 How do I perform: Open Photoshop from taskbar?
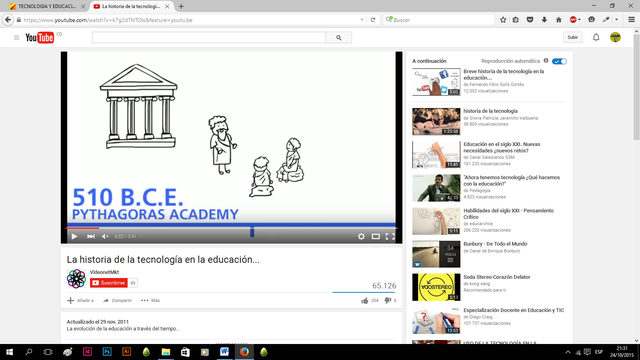pos(107,351)
